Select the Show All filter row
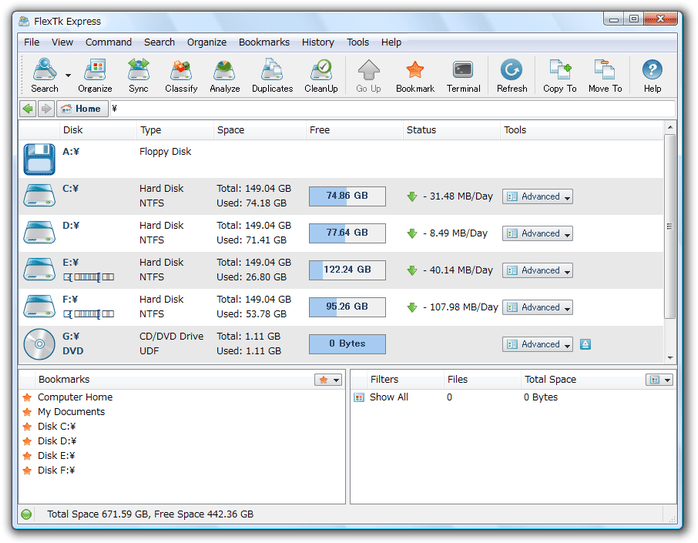 point(513,397)
